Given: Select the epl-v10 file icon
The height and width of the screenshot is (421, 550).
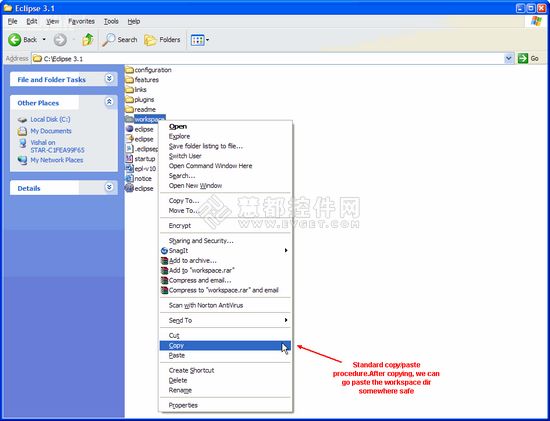Looking at the screenshot, I should pyautogui.click(x=129, y=169).
